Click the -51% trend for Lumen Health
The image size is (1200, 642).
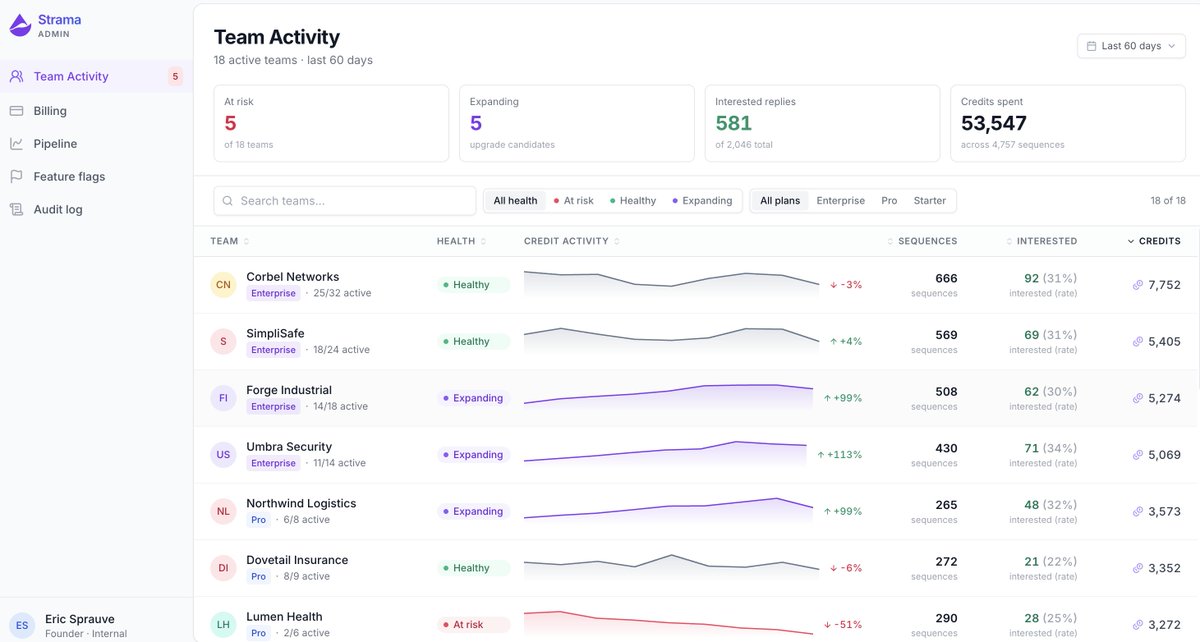pos(843,625)
